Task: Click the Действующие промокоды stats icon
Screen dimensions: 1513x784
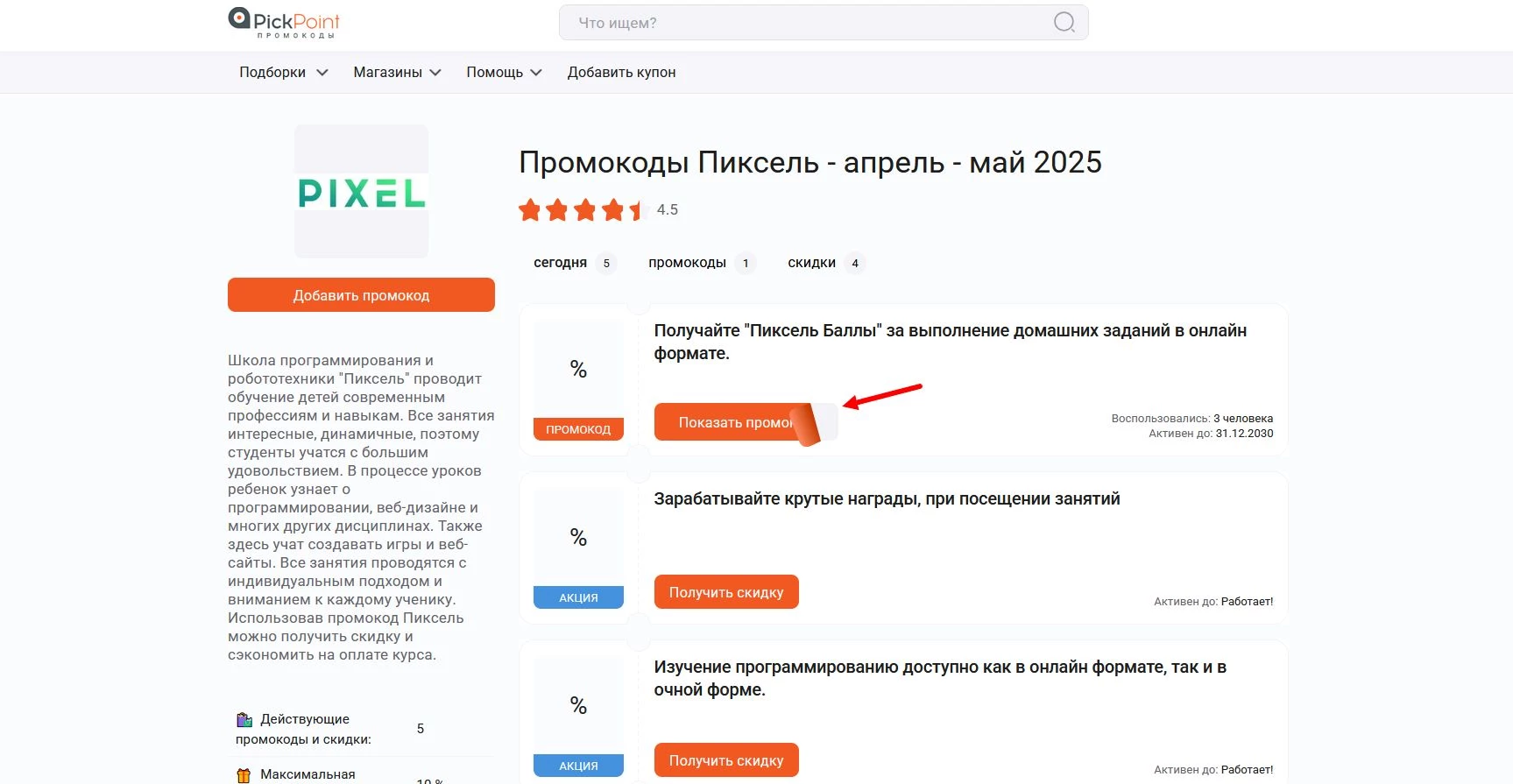Action: click(x=244, y=720)
